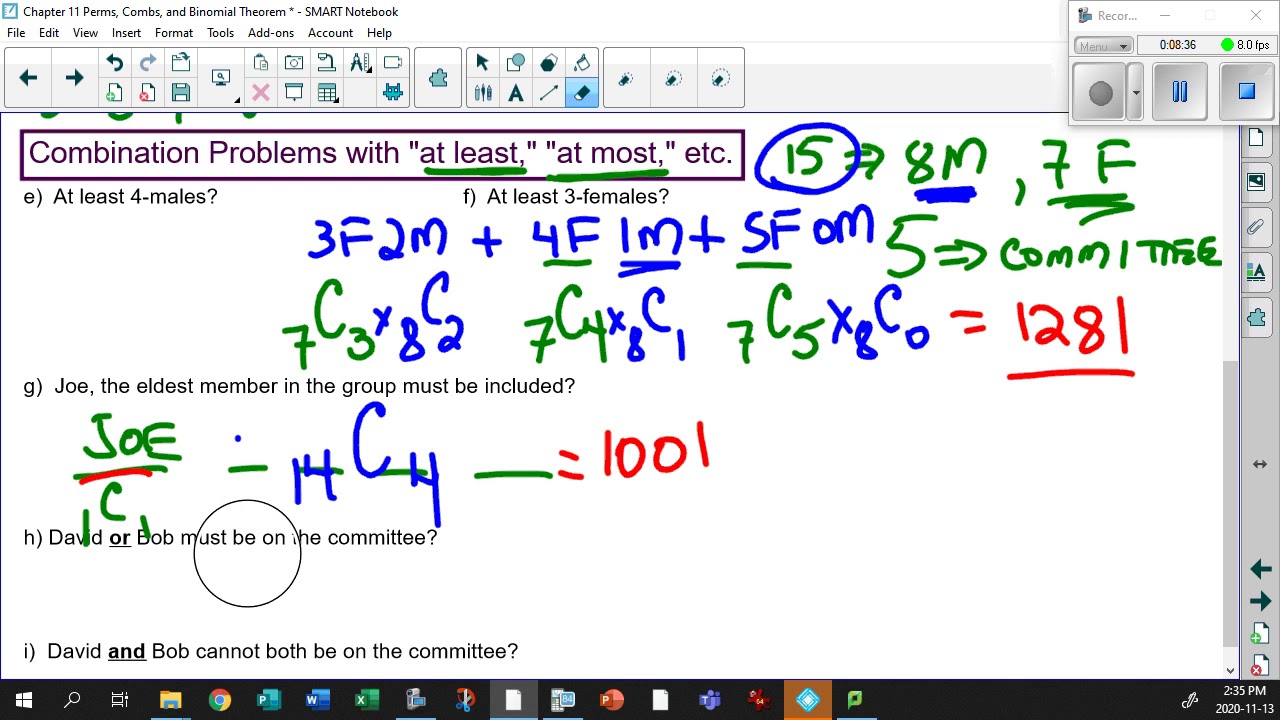Choose the small eraser size

coord(626,78)
